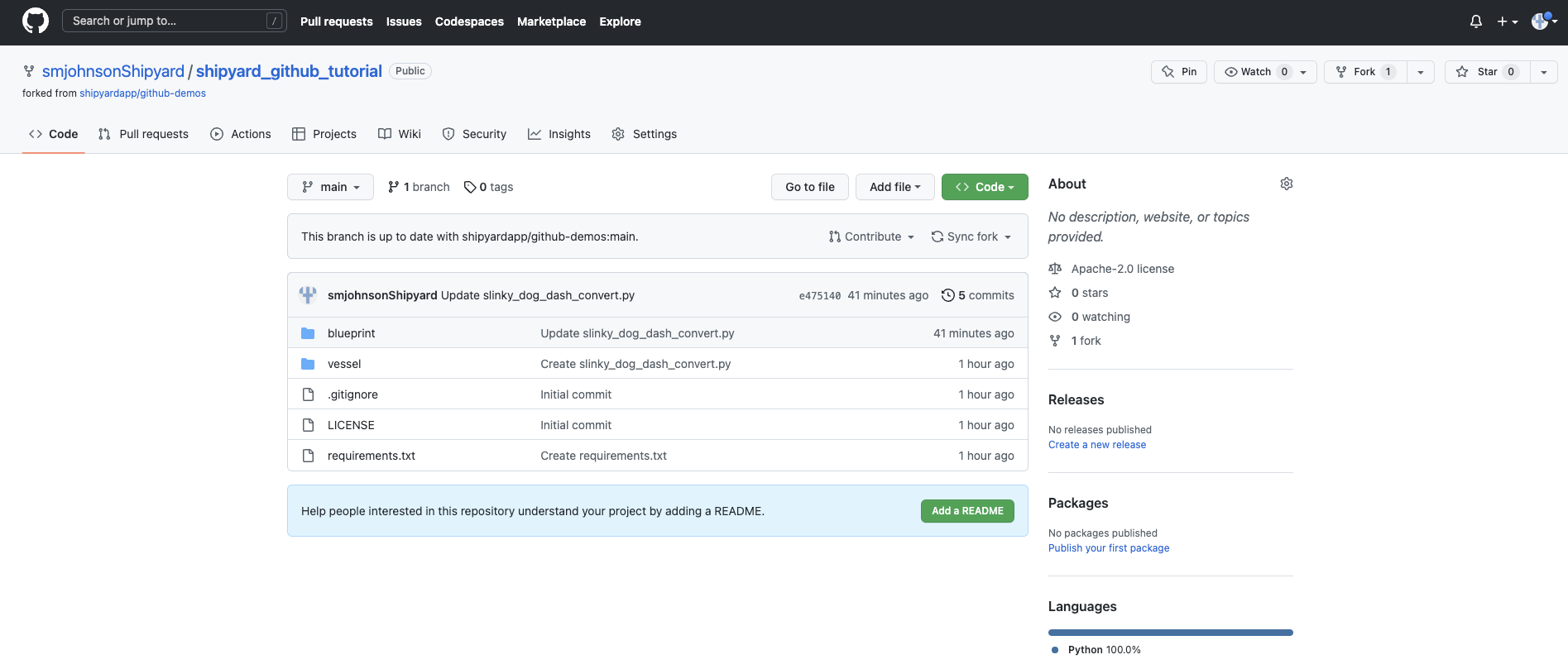This screenshot has width=1568, height=669.
Task: Open the vessel folder
Action: [x=344, y=364]
